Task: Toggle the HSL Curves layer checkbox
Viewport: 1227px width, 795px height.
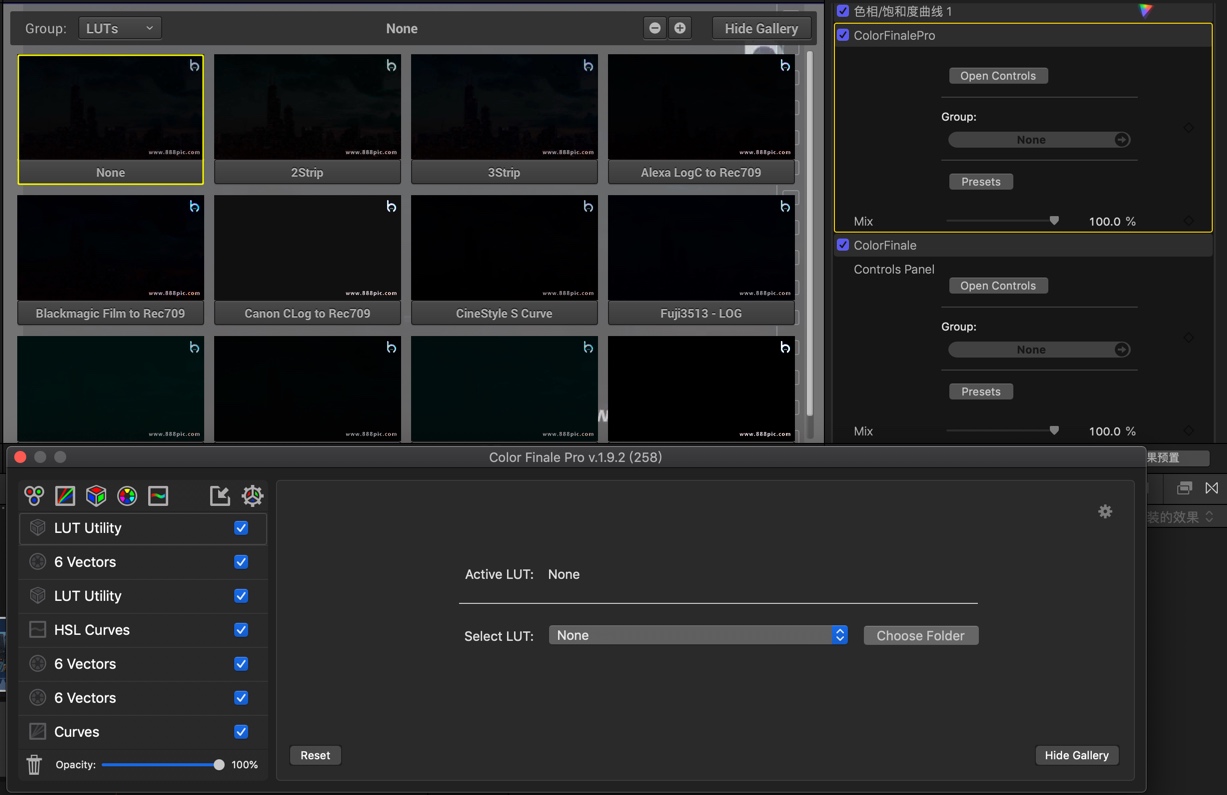Action: (240, 629)
